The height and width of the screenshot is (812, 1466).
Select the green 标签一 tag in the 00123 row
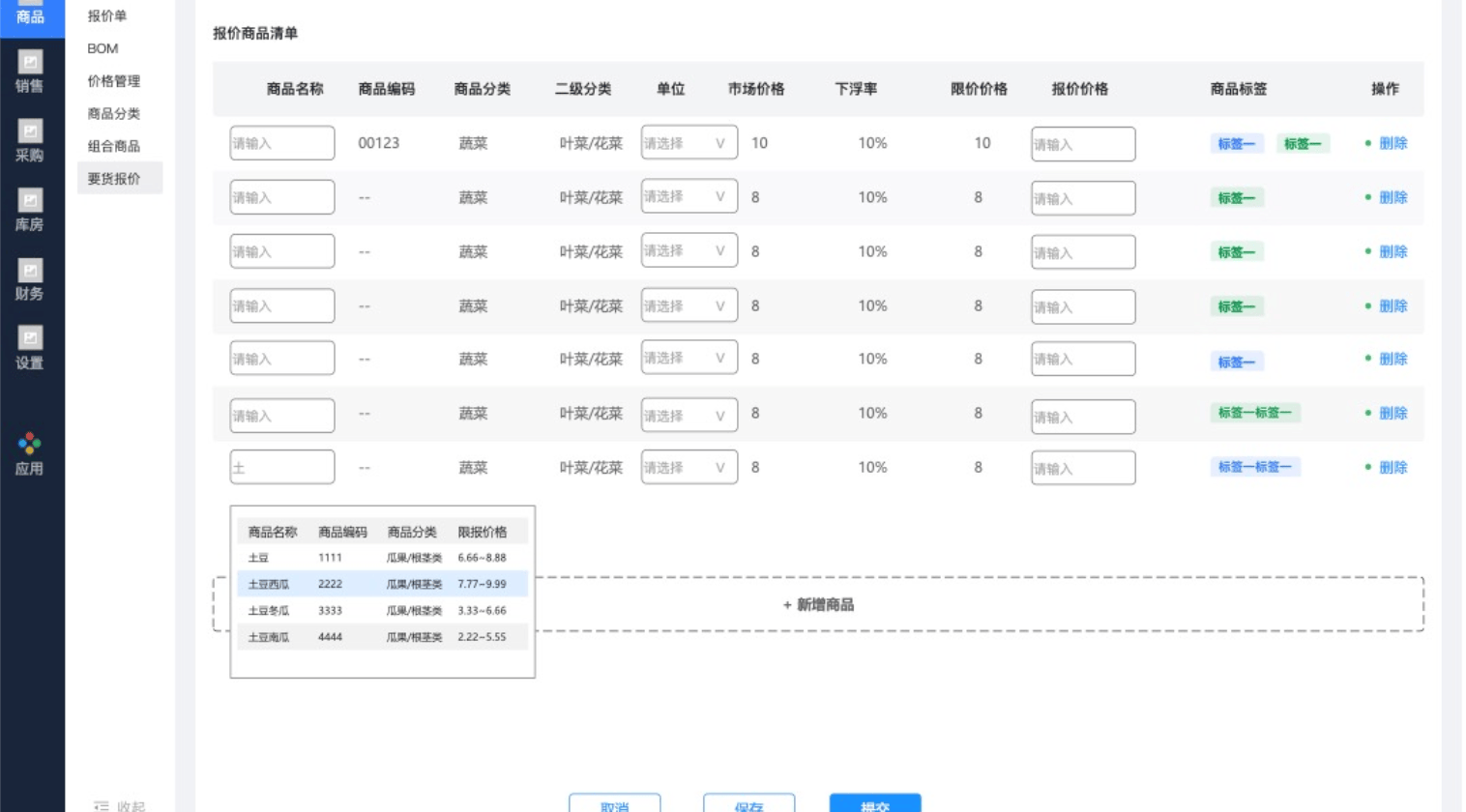tap(1303, 144)
